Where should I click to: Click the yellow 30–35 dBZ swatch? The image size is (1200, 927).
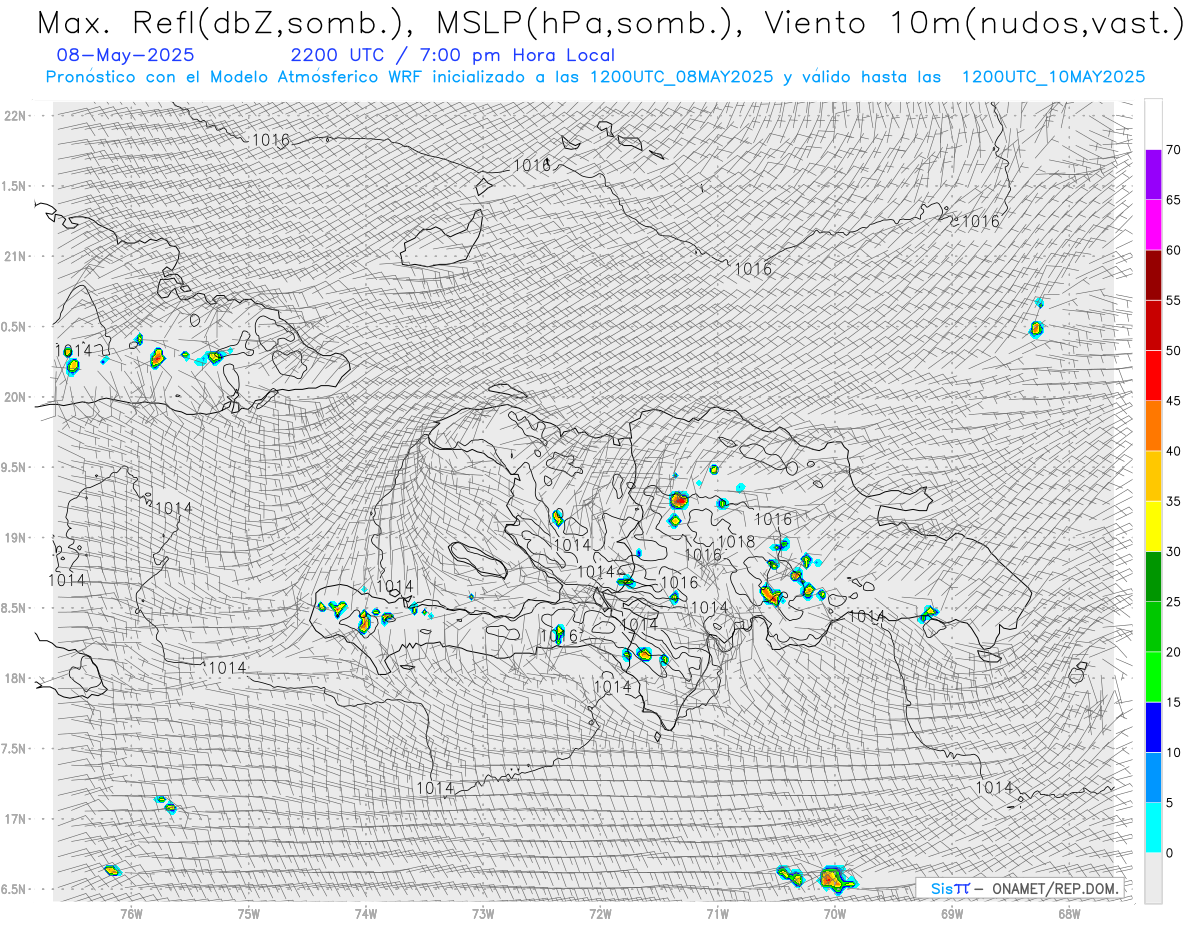point(1153,526)
